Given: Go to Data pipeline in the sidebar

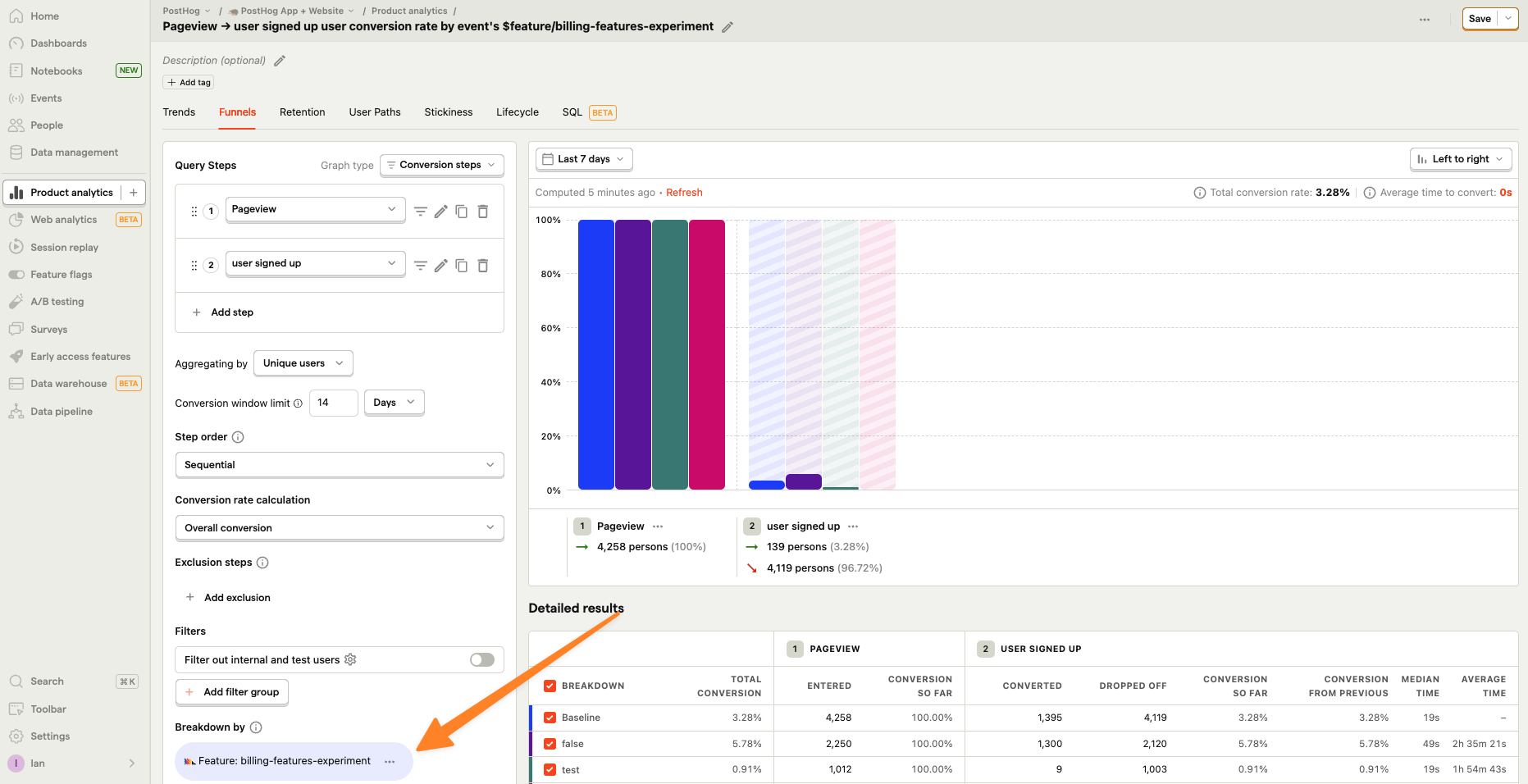Looking at the screenshot, I should click(62, 412).
